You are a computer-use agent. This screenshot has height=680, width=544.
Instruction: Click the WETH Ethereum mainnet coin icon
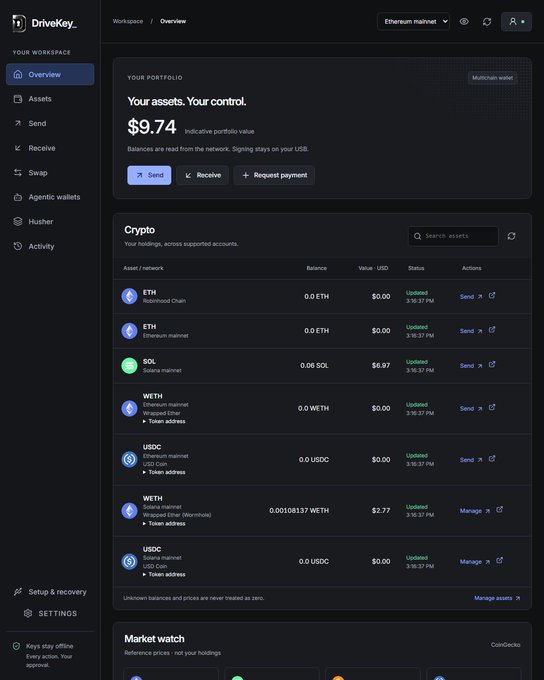(129, 408)
